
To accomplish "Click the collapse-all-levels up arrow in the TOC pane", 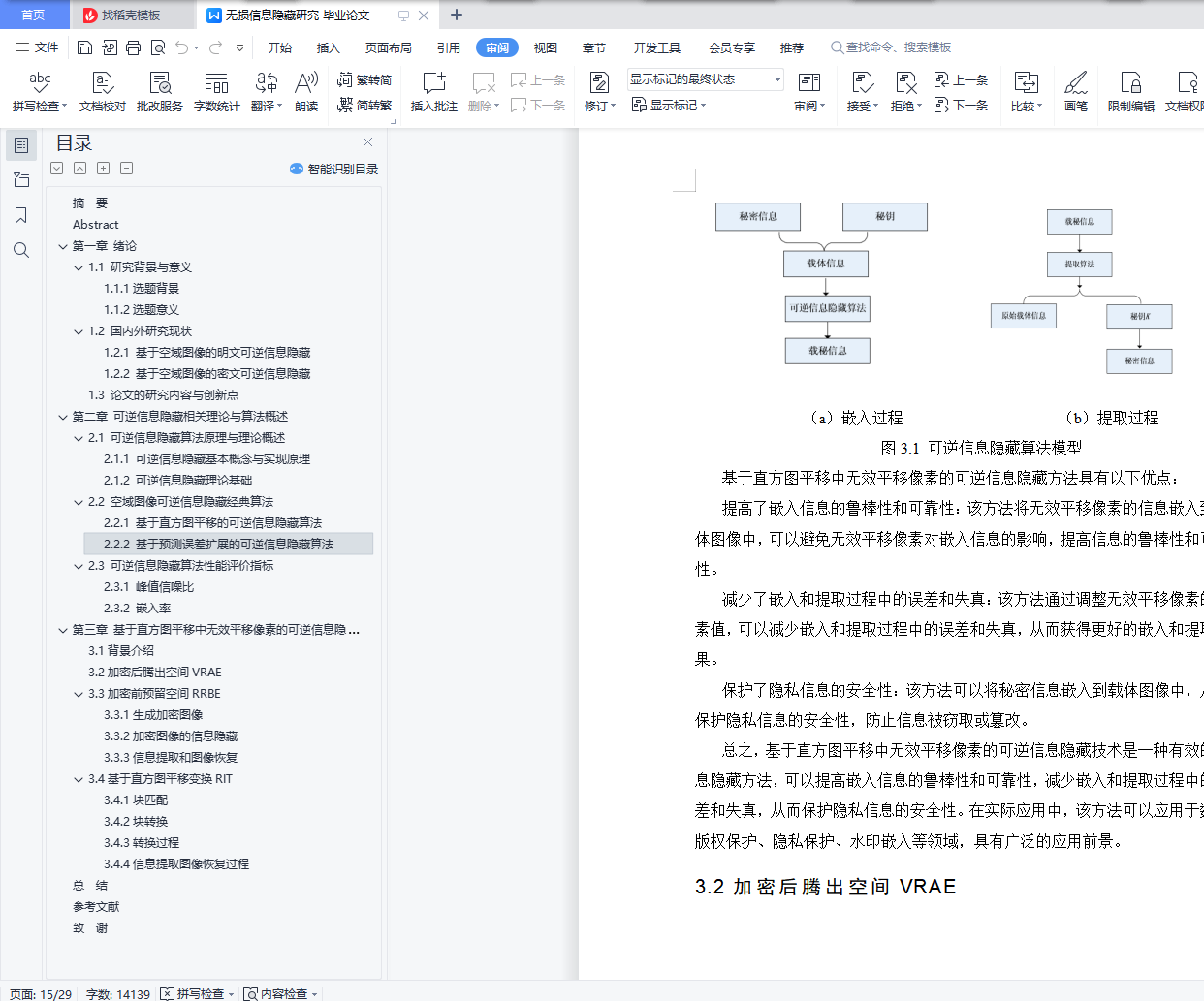I will [x=80, y=169].
